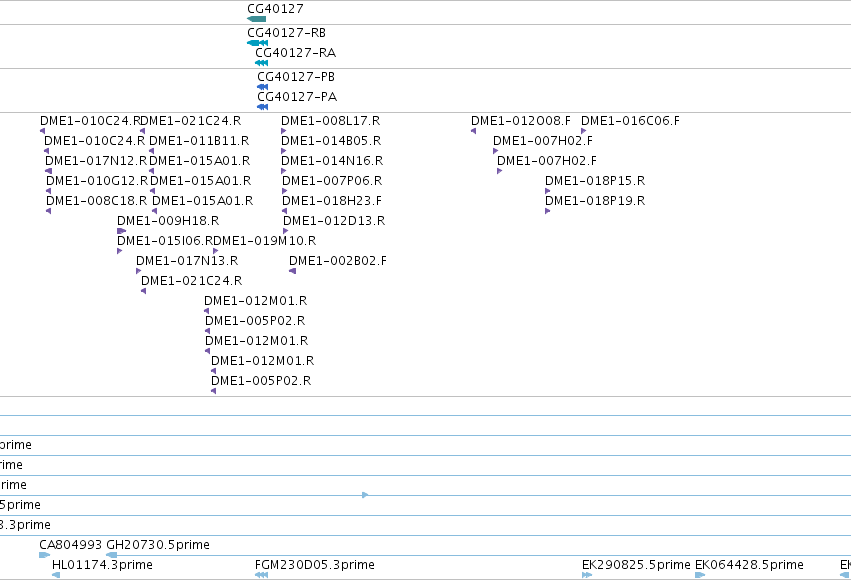Viewport: 851px width, 580px height.
Task: Select the DME1-008C18.R label
Action: 97,201
